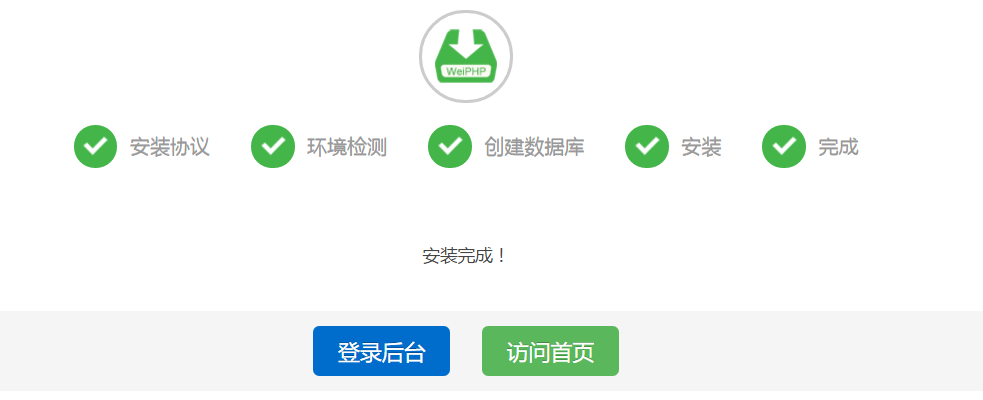Image resolution: width=983 pixels, height=400 pixels.
Task: Click the WeiPHP green tray logo
Action: point(466,56)
